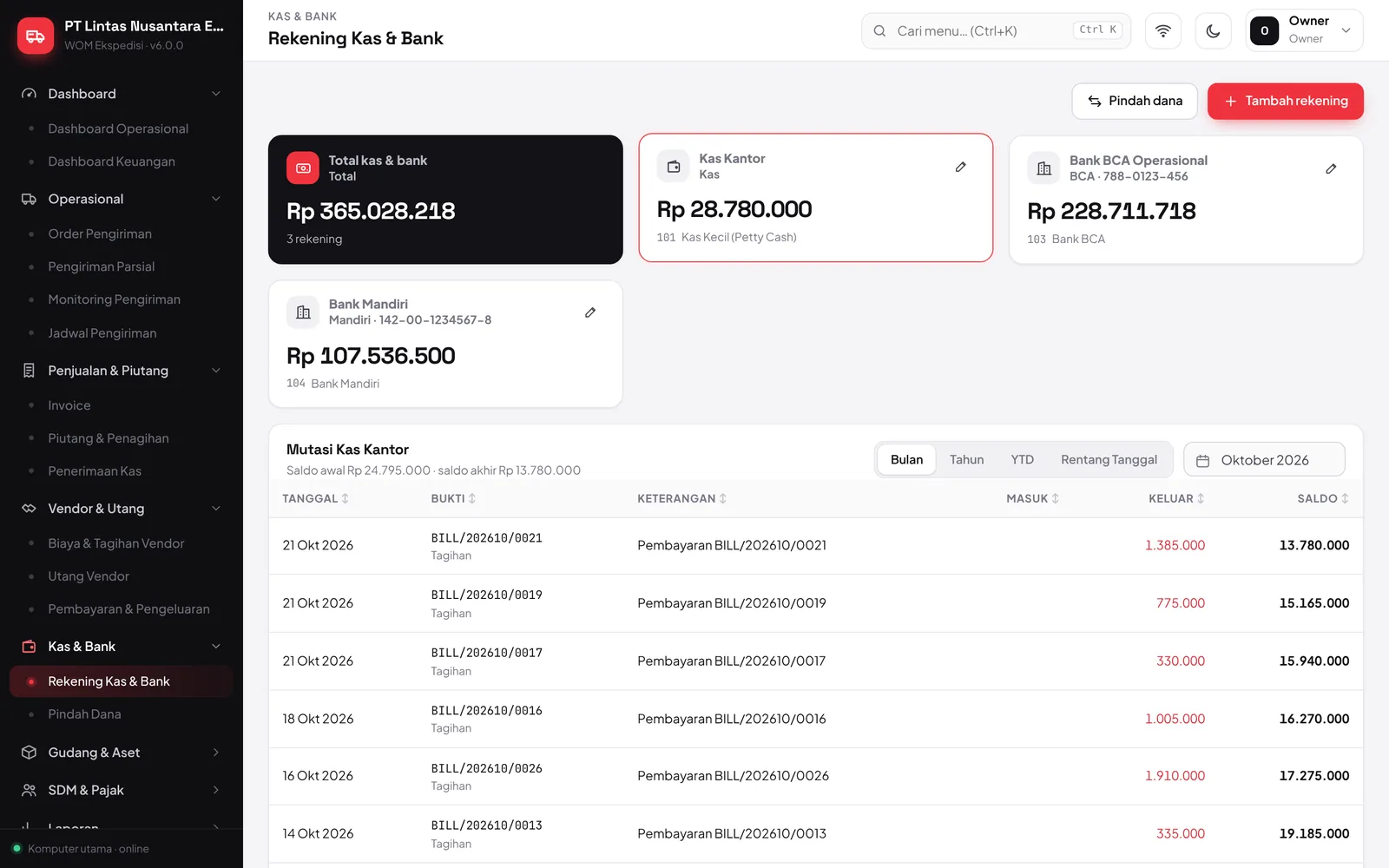Open the network connection status icon
This screenshot has width=1389, height=868.
(1162, 31)
